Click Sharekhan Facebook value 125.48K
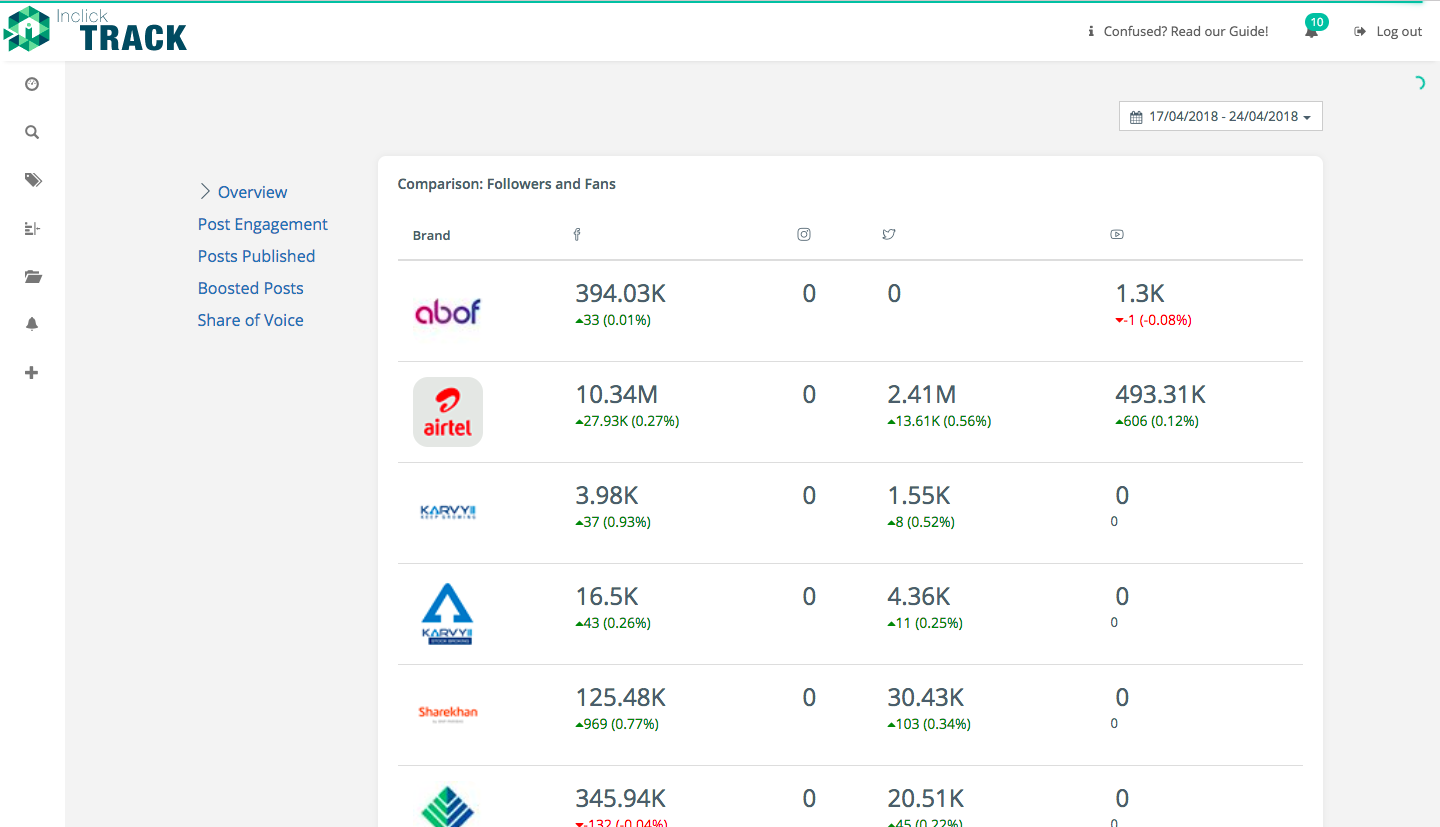 click(621, 697)
